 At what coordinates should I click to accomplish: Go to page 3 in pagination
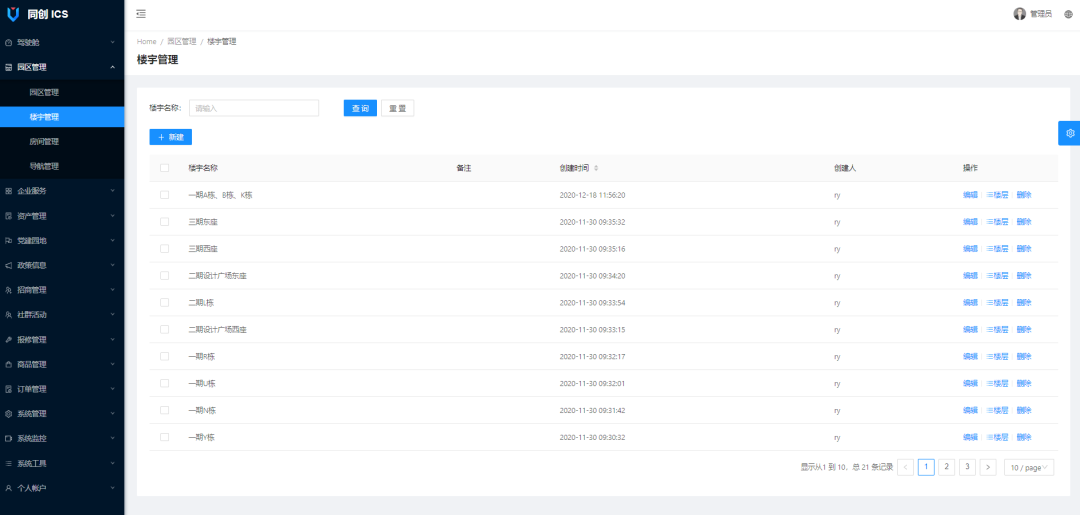(x=968, y=467)
